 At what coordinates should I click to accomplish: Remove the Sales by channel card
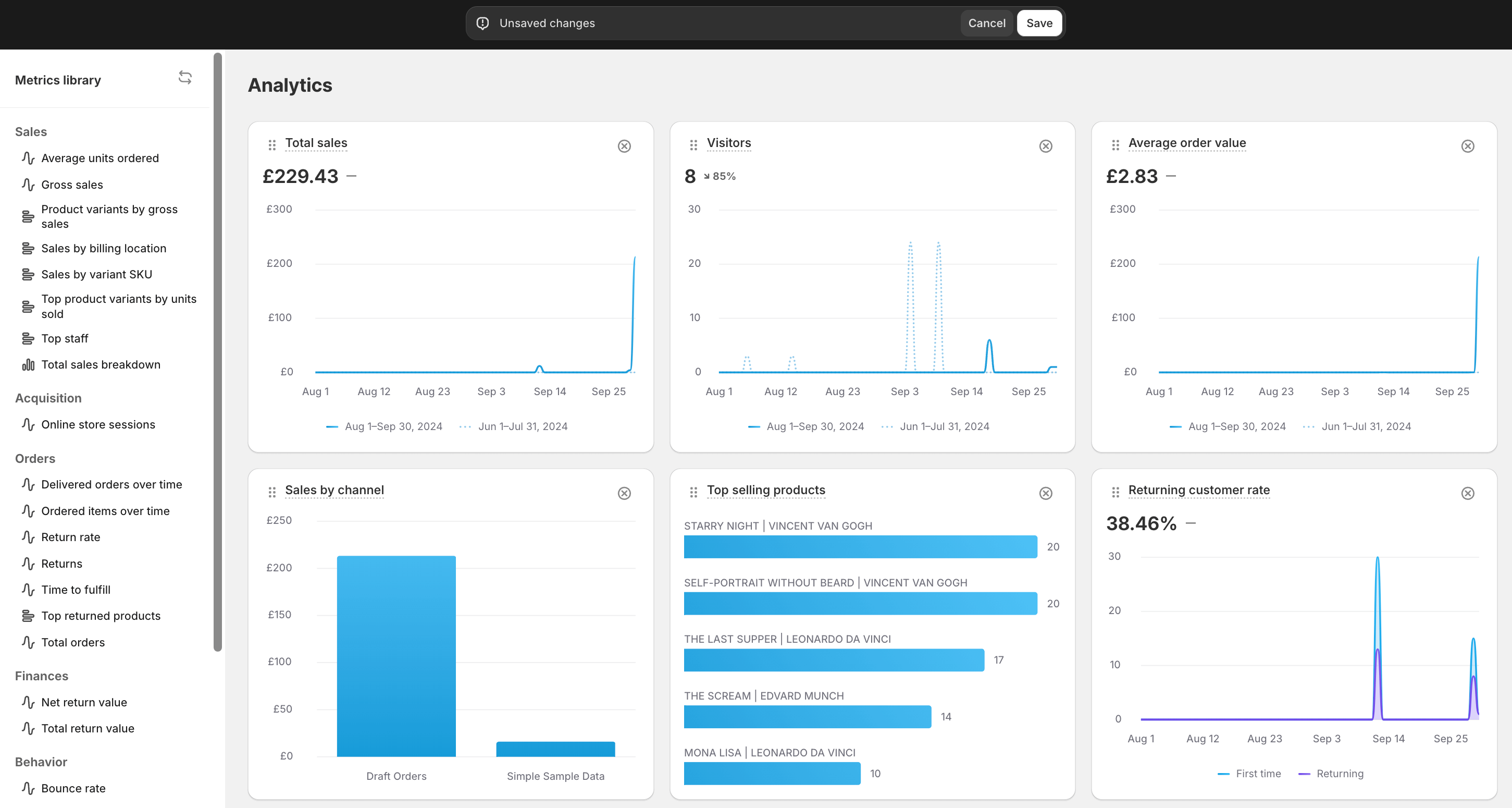click(624, 493)
